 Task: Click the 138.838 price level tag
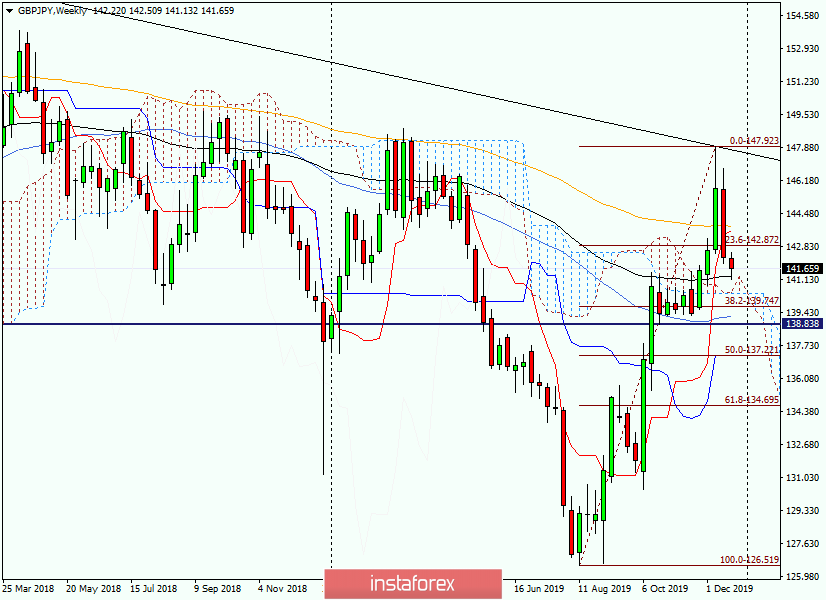pyautogui.click(x=800, y=324)
